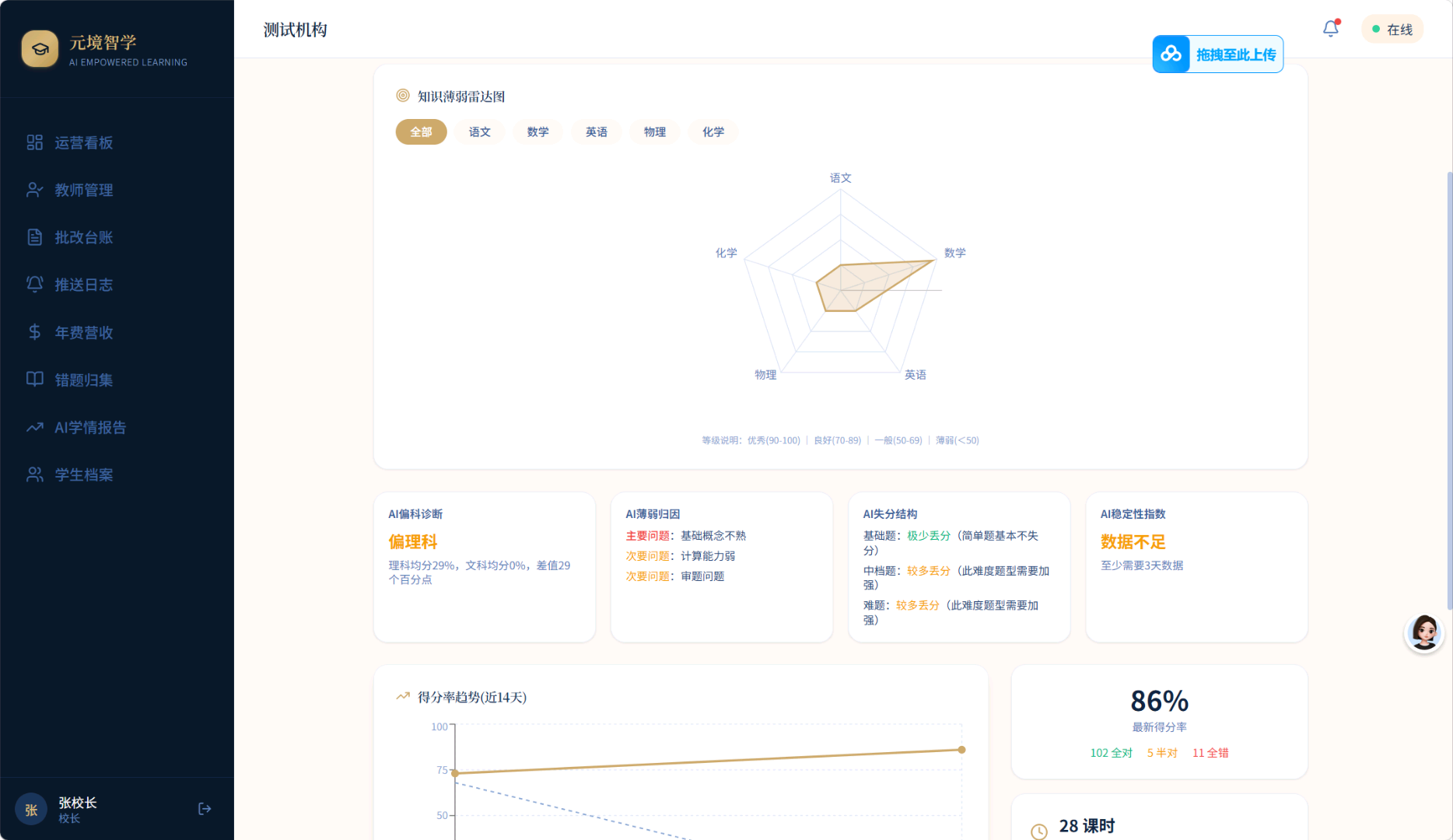Click the 偏理科 diagnosis heading
This screenshot has width=1453, height=840.
click(413, 541)
